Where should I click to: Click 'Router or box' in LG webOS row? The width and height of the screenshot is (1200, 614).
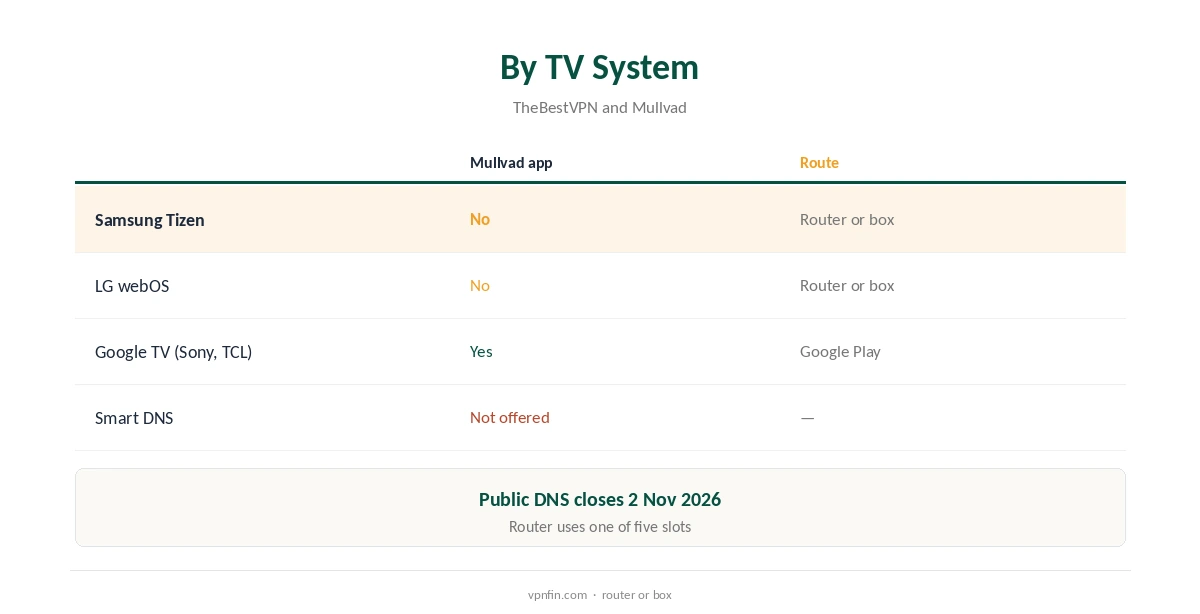click(847, 285)
